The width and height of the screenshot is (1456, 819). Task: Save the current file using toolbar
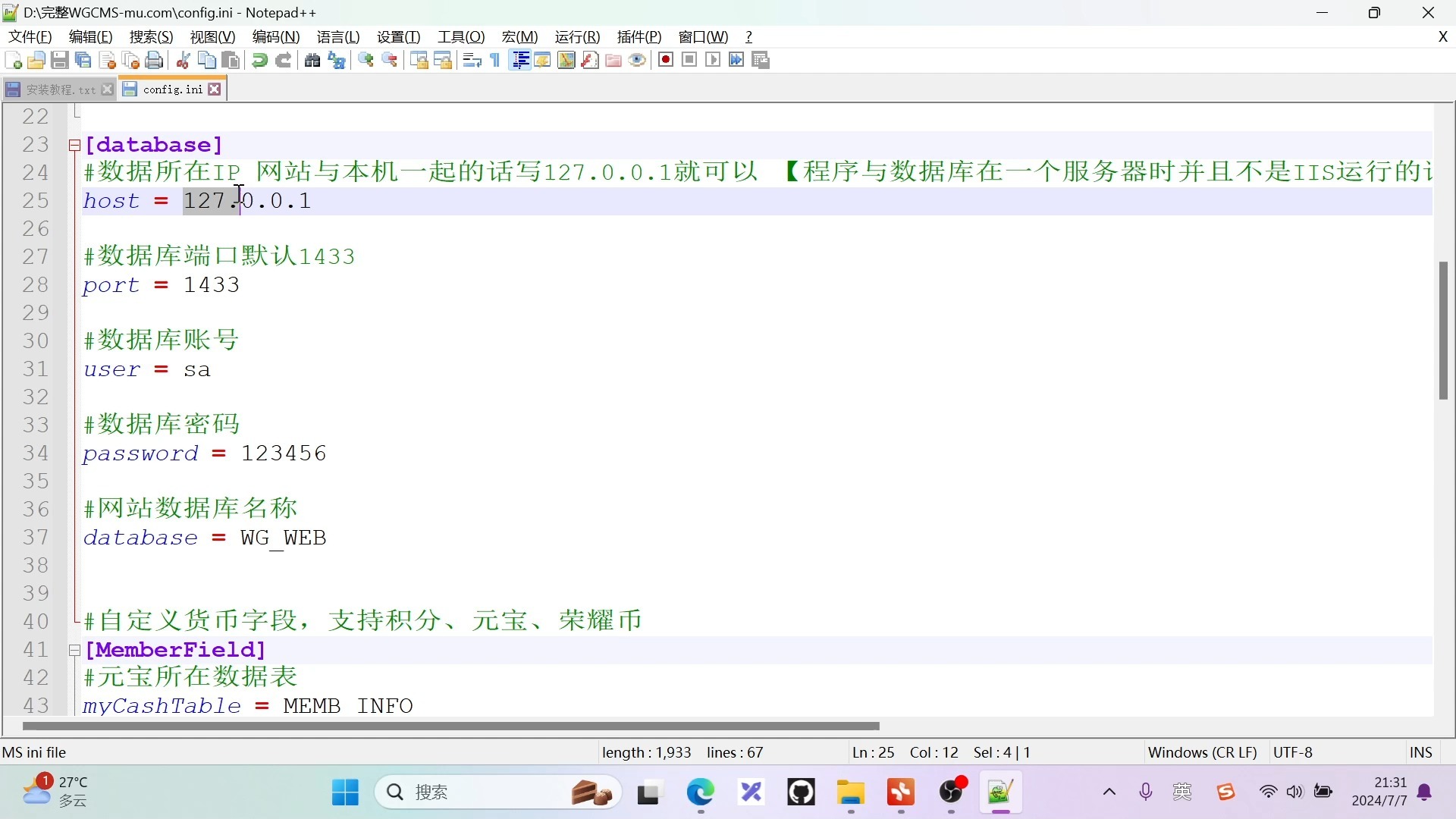coord(60,61)
